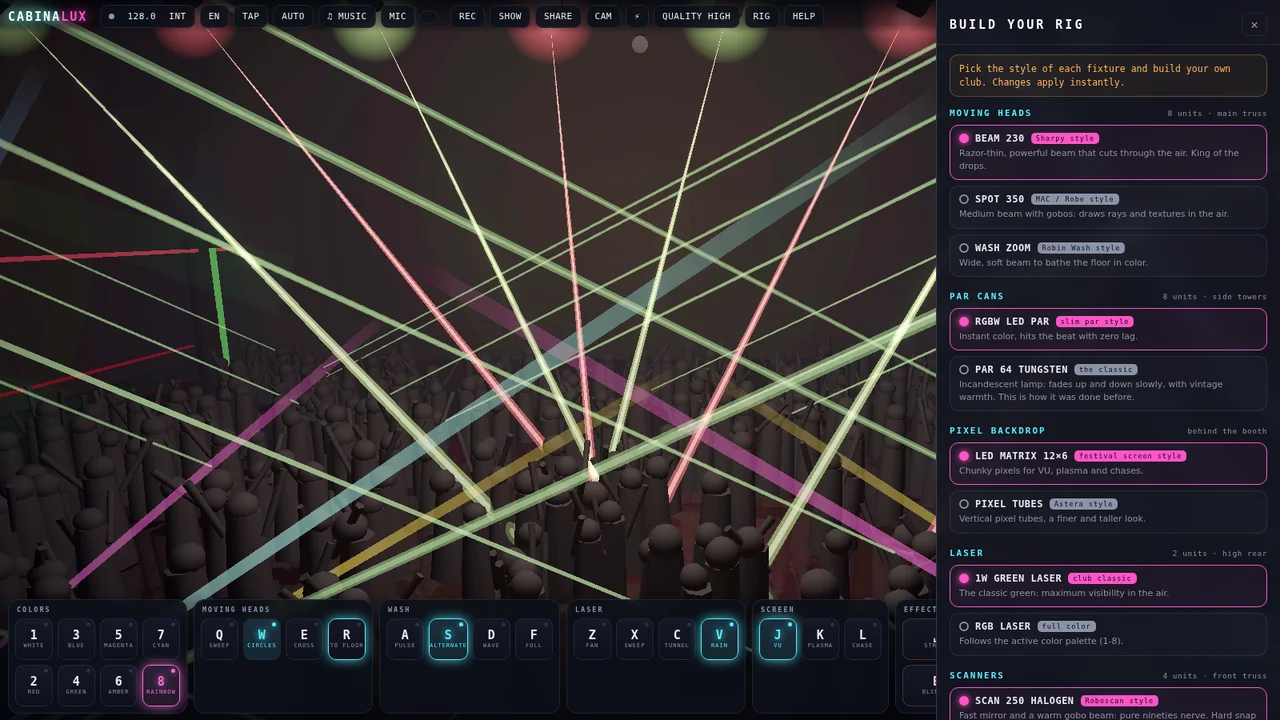The width and height of the screenshot is (1280, 720).
Task: Select the SPOT 350 moving head
Action: [1108, 206]
